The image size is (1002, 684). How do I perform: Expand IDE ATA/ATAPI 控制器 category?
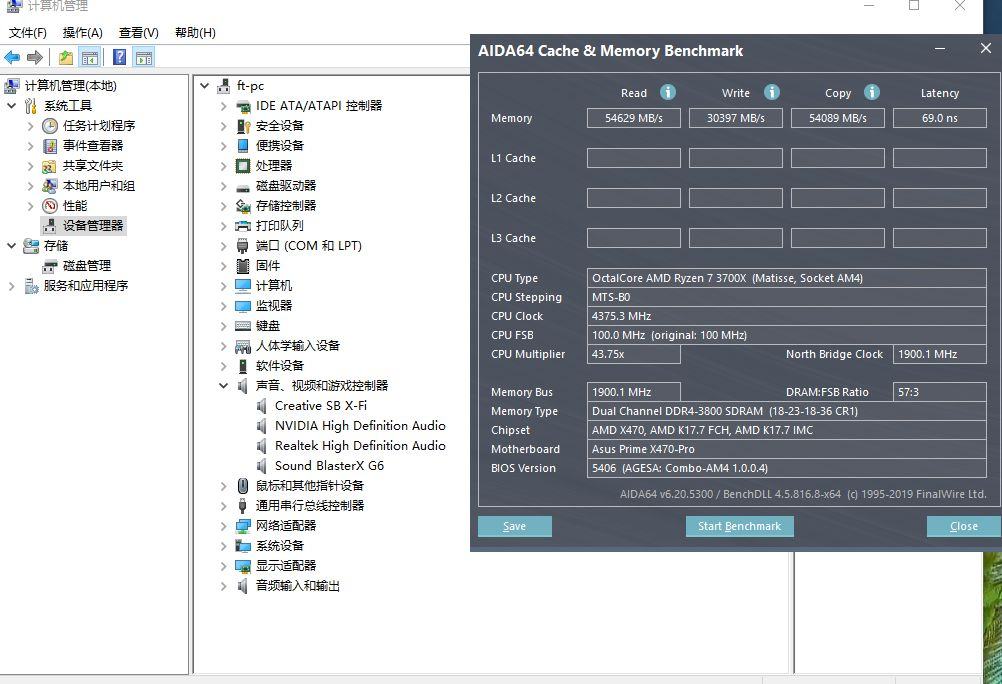(223, 106)
